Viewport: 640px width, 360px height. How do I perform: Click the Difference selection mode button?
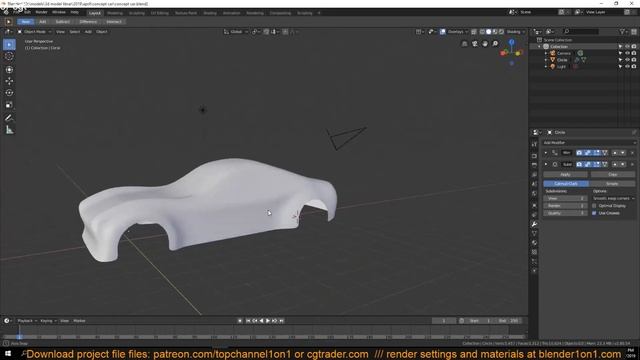[88, 22]
